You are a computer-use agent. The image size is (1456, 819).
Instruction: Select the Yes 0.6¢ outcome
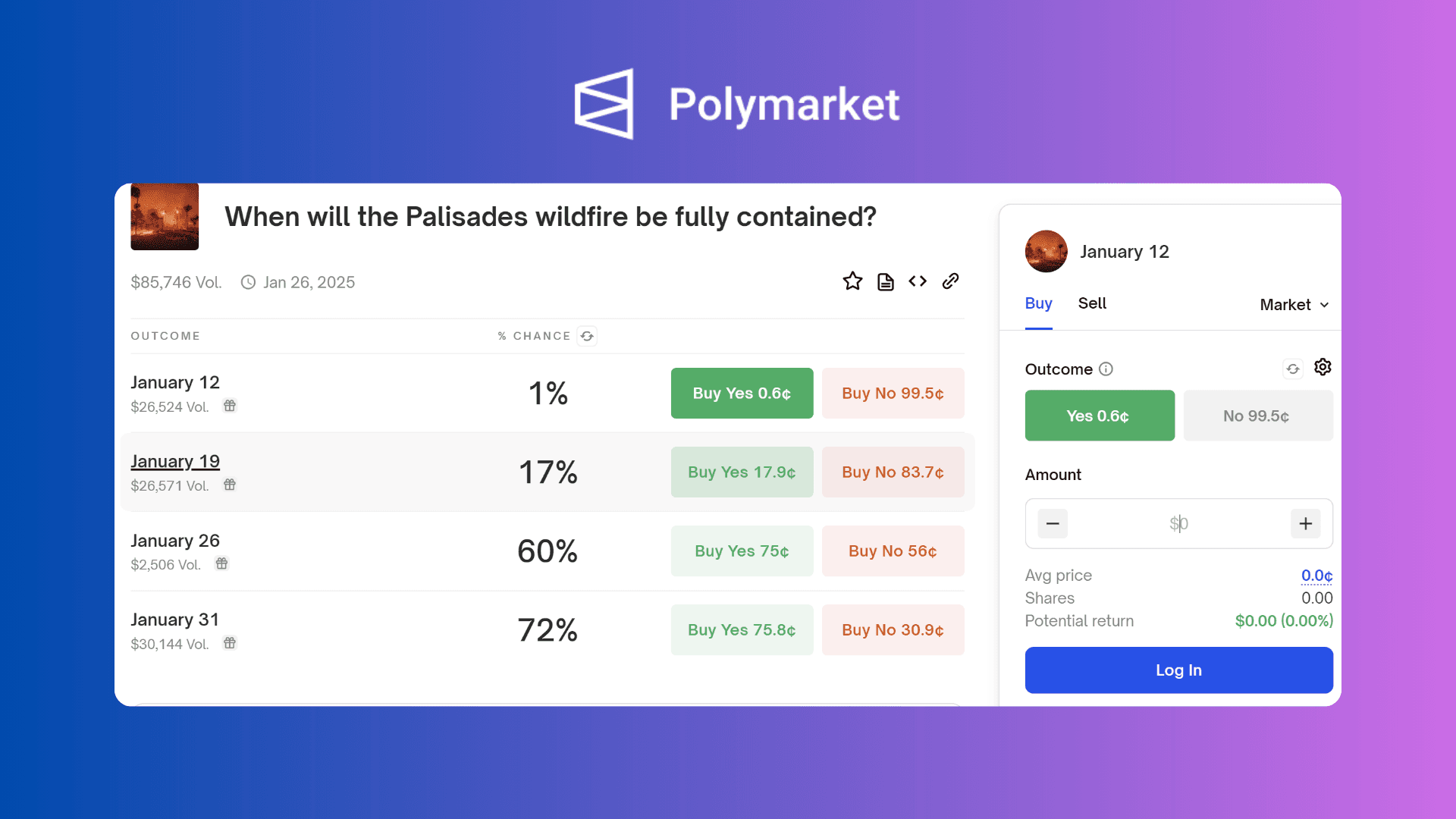[1099, 416]
